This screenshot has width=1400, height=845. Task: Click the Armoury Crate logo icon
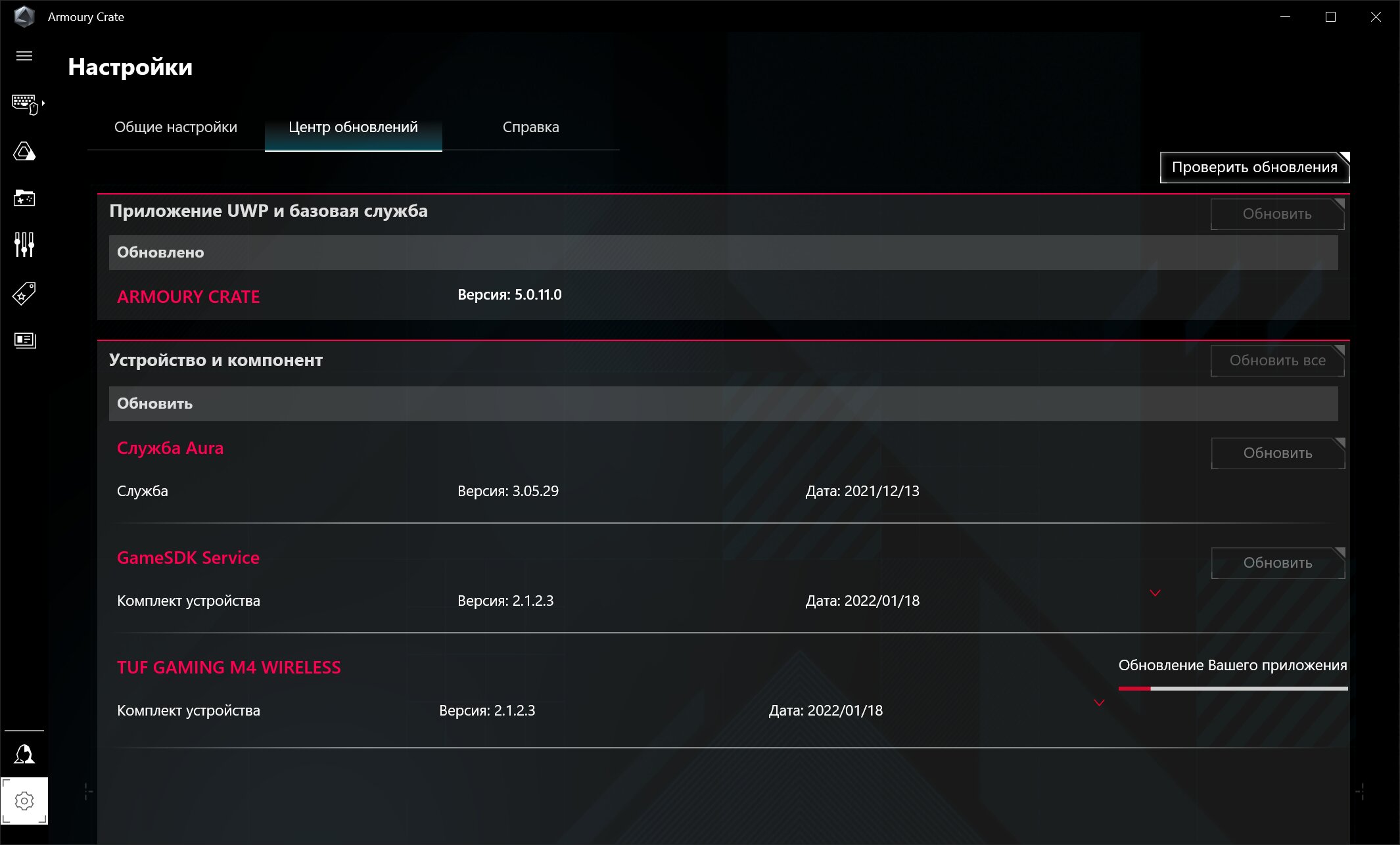point(24,16)
